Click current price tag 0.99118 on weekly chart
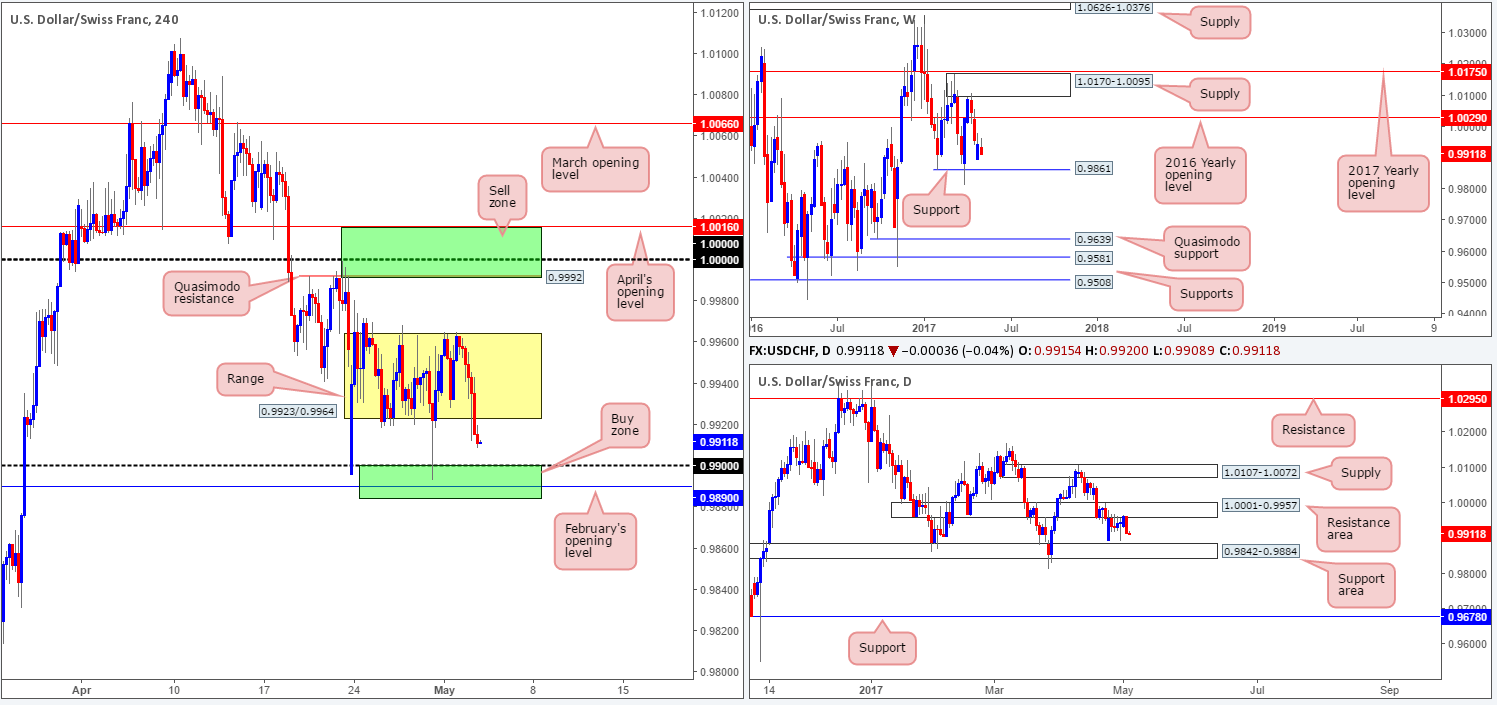Image resolution: width=1497 pixels, height=705 pixels. point(1466,155)
